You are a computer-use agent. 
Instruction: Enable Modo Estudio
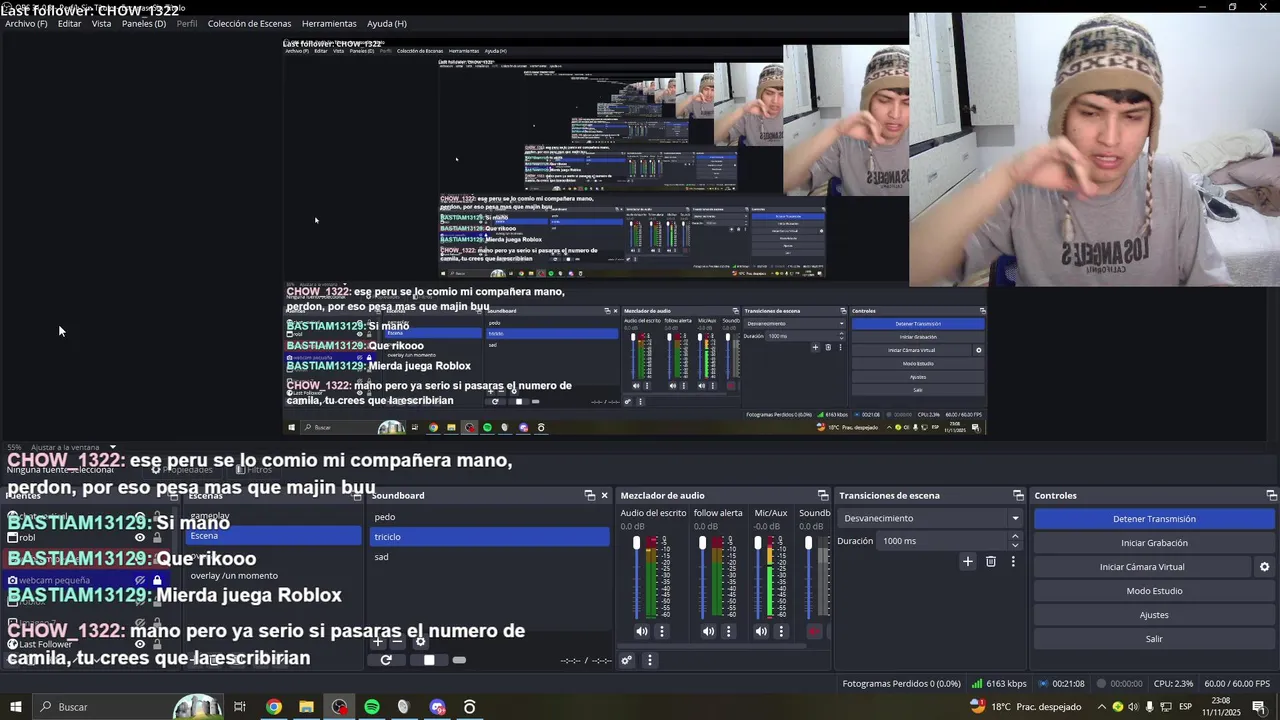click(1154, 591)
